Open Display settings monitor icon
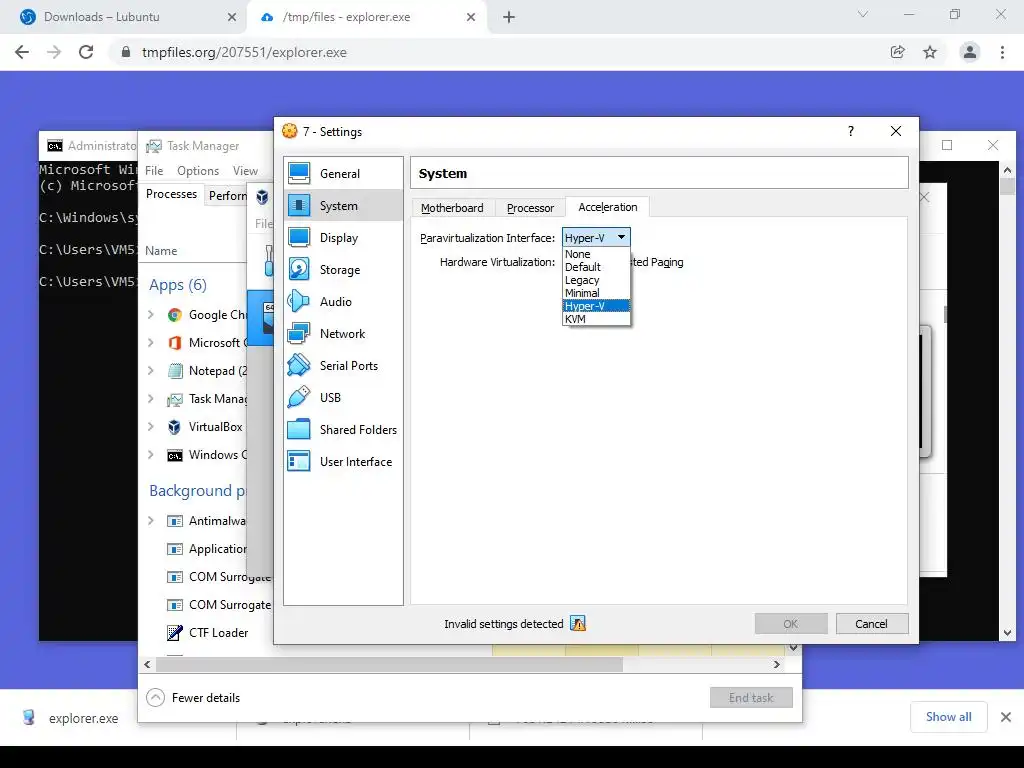 point(299,237)
